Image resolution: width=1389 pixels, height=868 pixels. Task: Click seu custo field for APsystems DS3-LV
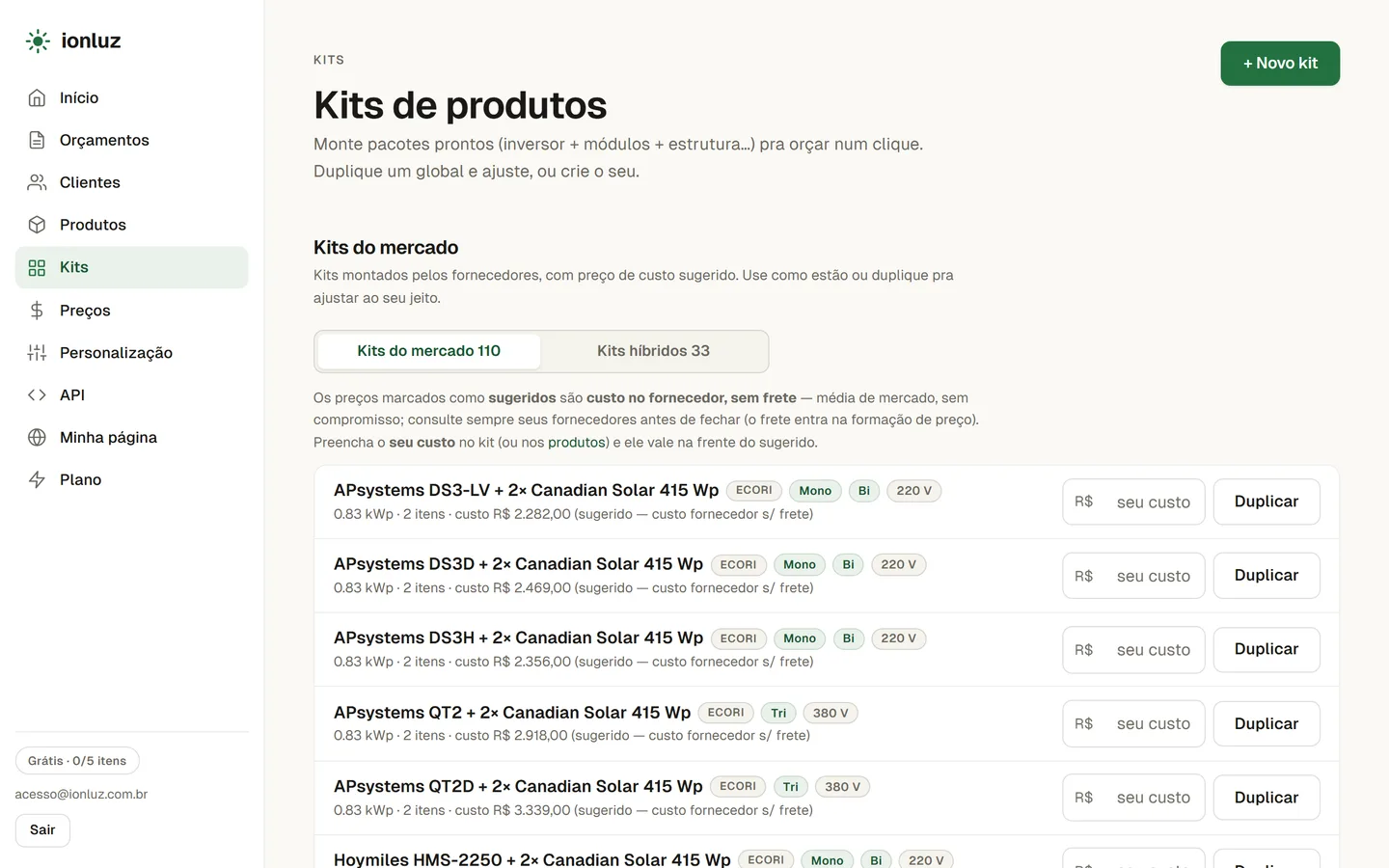point(1133,502)
